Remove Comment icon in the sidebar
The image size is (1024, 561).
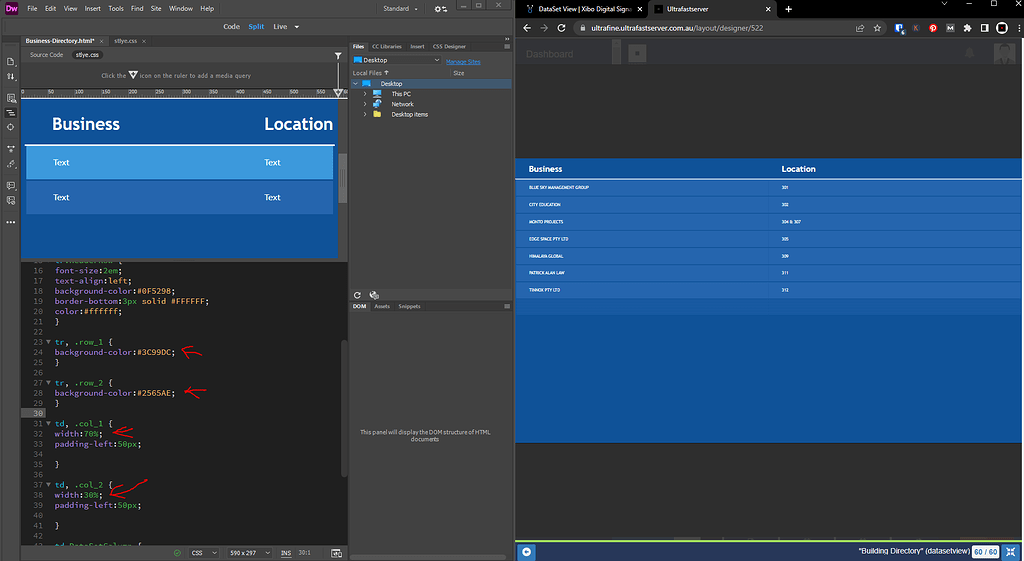pos(10,200)
